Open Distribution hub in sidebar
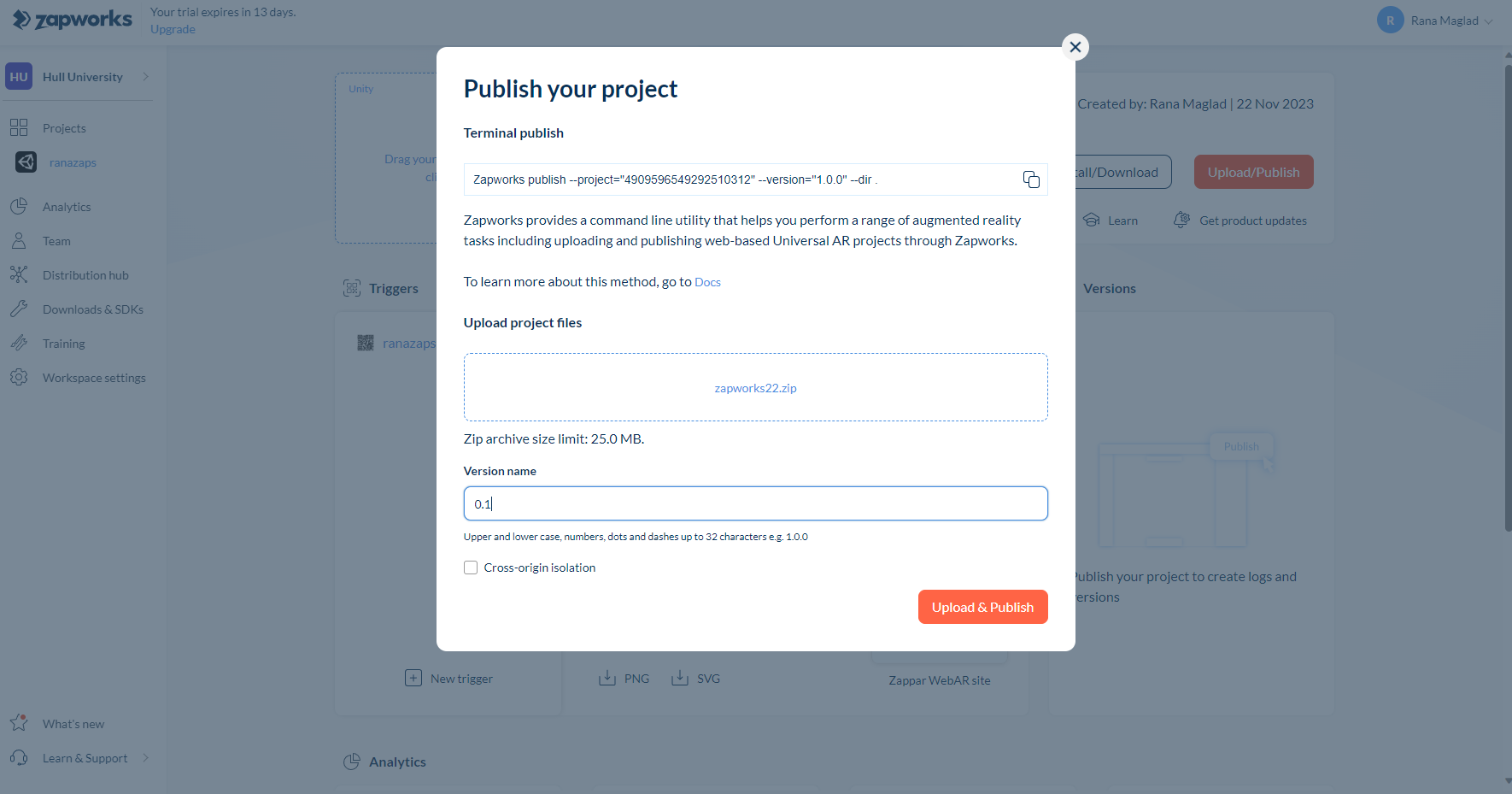1512x794 pixels. [85, 275]
